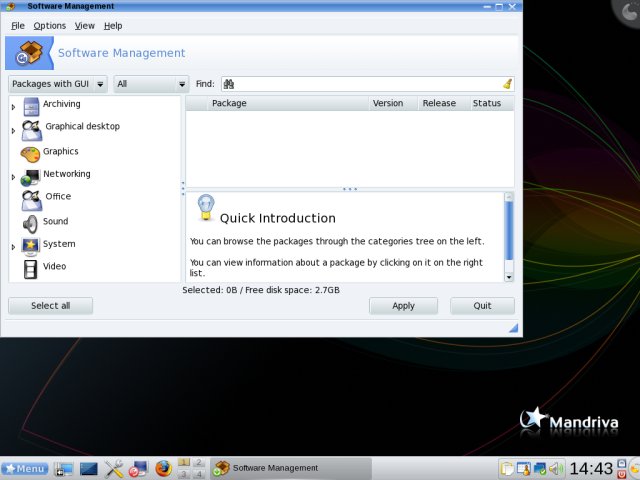Screen dimensions: 640x480
Task: Sort by Version column header
Action: click(x=393, y=103)
